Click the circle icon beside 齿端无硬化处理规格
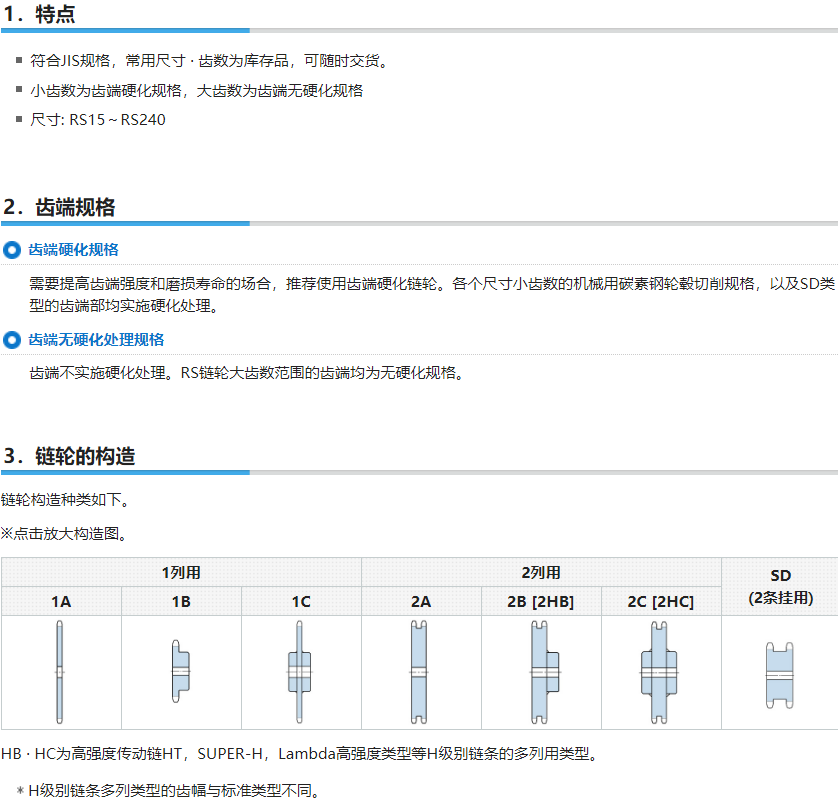The image size is (838, 804). (x=12, y=340)
